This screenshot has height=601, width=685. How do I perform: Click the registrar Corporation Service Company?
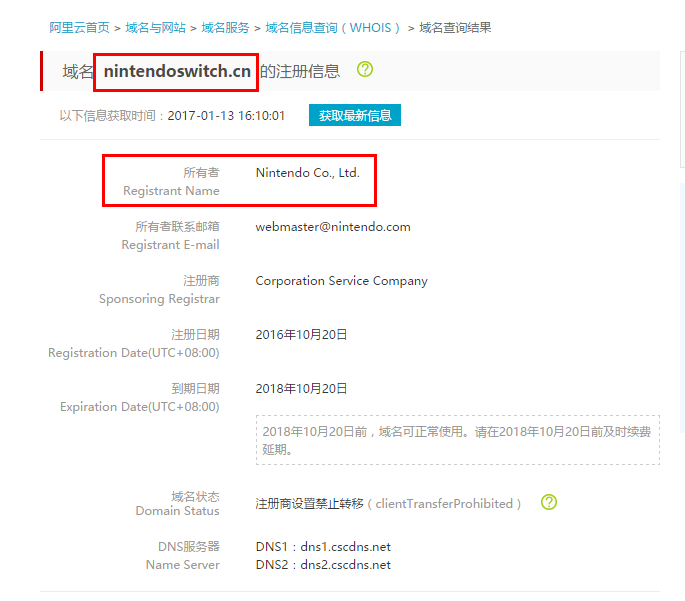pos(342,281)
